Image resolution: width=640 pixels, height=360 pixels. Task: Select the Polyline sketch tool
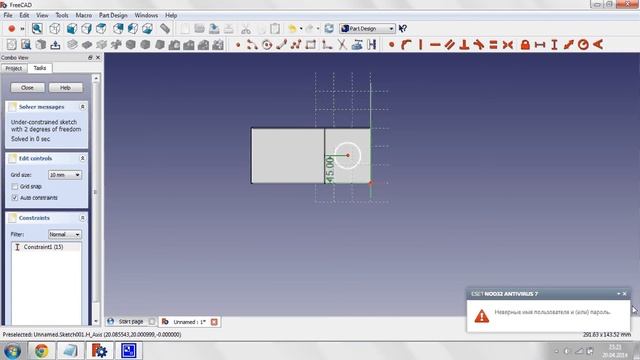(x=296, y=44)
